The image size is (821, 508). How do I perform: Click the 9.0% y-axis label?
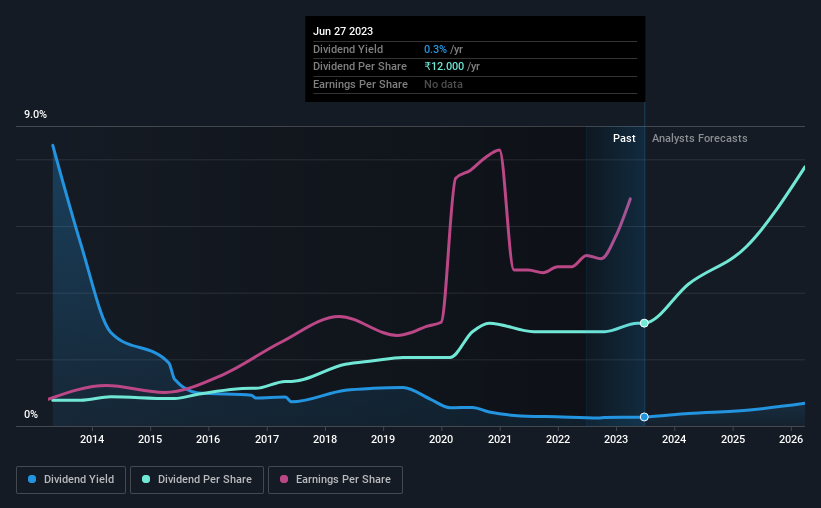(x=35, y=115)
